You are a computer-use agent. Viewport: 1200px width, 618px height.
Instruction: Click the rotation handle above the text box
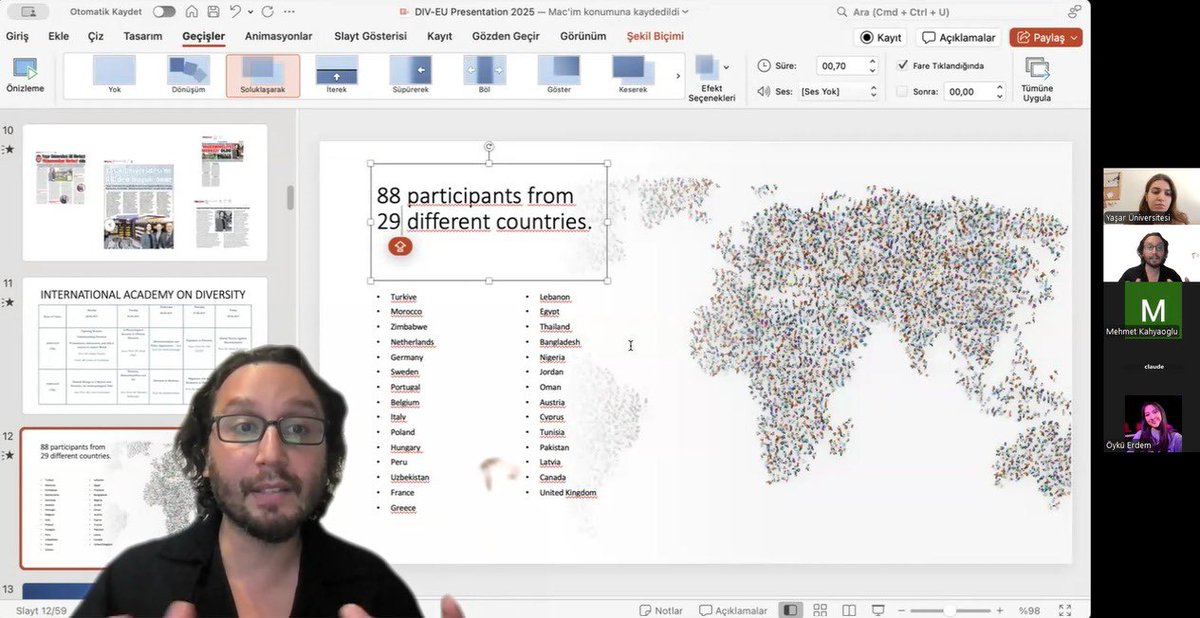pyautogui.click(x=489, y=147)
